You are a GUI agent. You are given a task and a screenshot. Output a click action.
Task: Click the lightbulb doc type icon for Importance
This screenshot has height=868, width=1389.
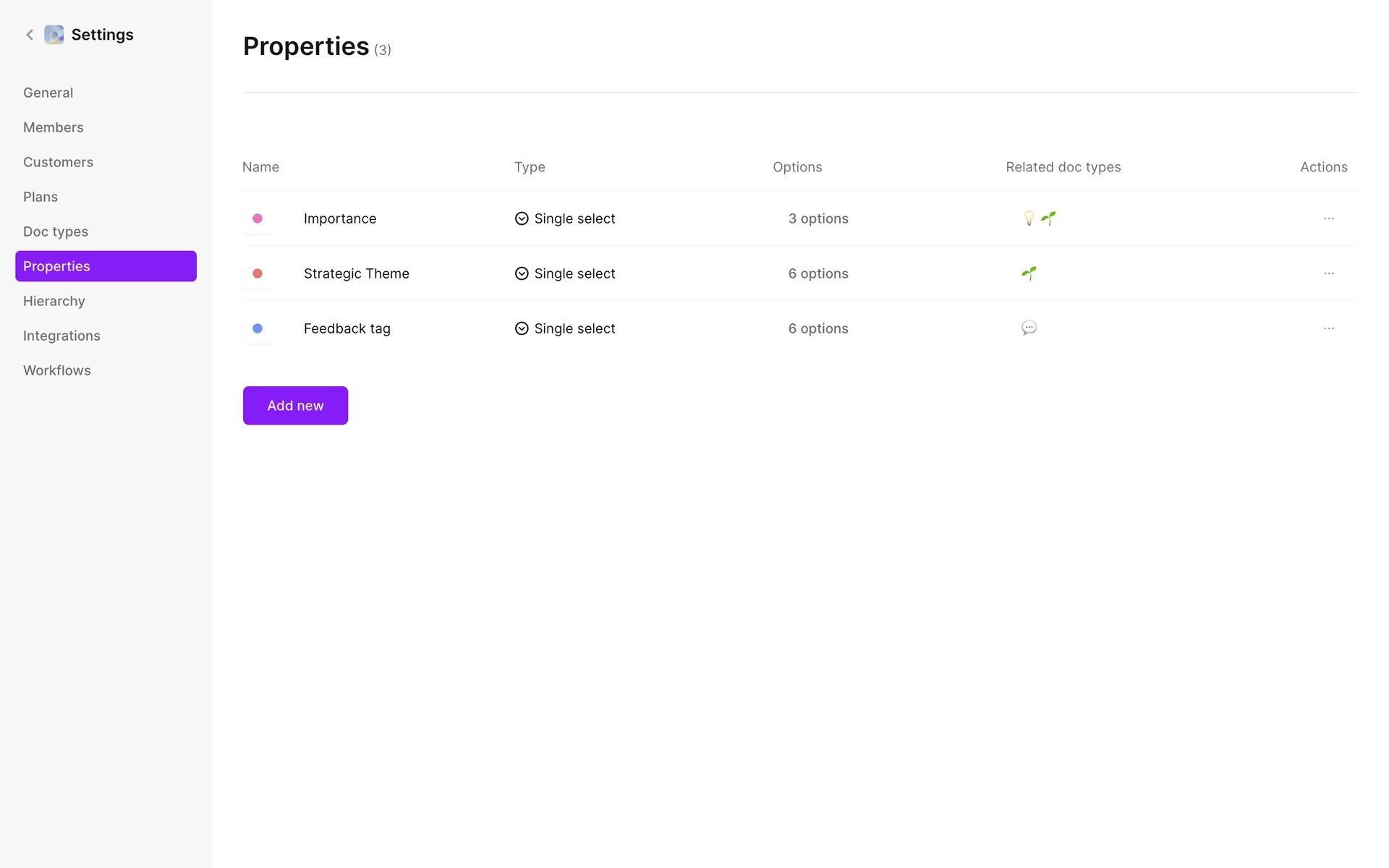tap(1029, 218)
